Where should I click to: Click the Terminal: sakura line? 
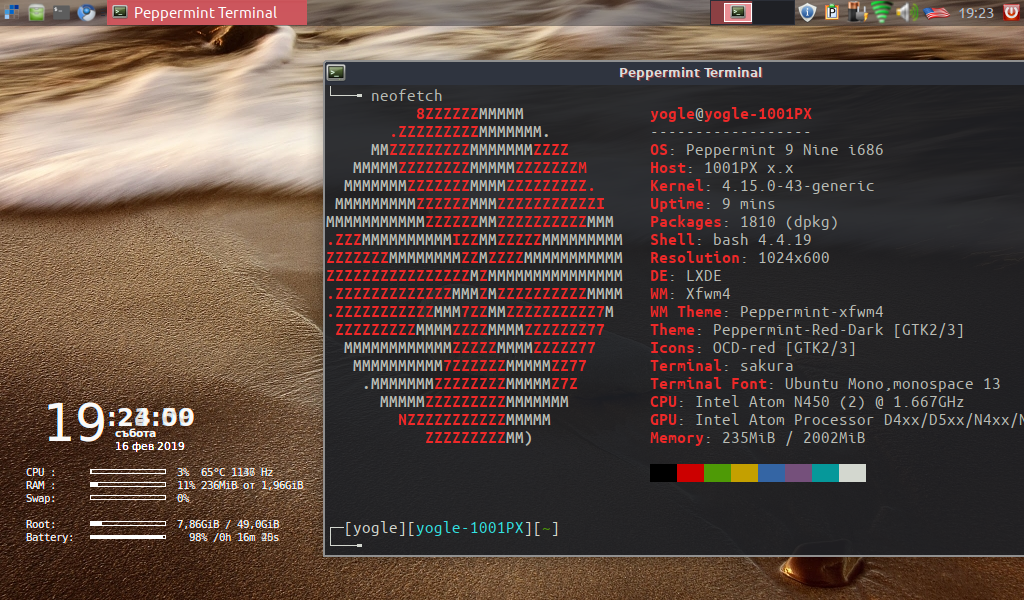coord(721,366)
